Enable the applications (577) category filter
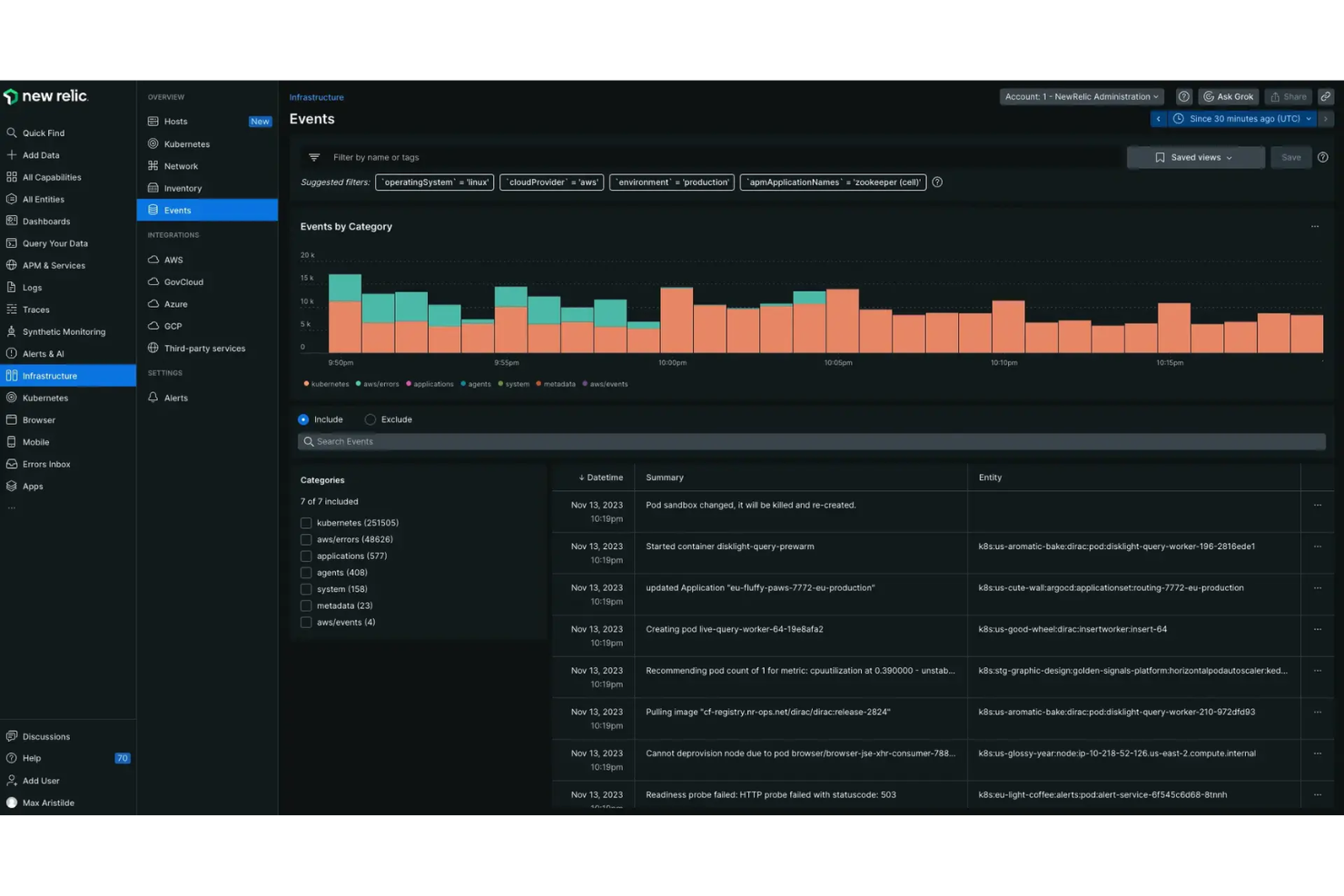Viewport: 1344px width, 896px height. tap(306, 556)
